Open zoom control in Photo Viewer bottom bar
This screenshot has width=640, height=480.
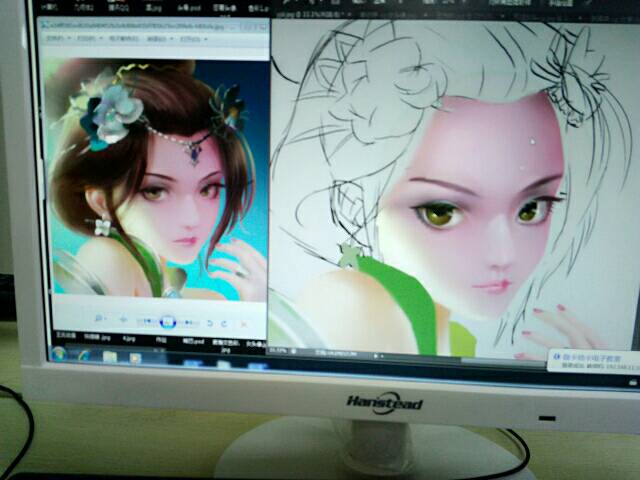point(99,318)
